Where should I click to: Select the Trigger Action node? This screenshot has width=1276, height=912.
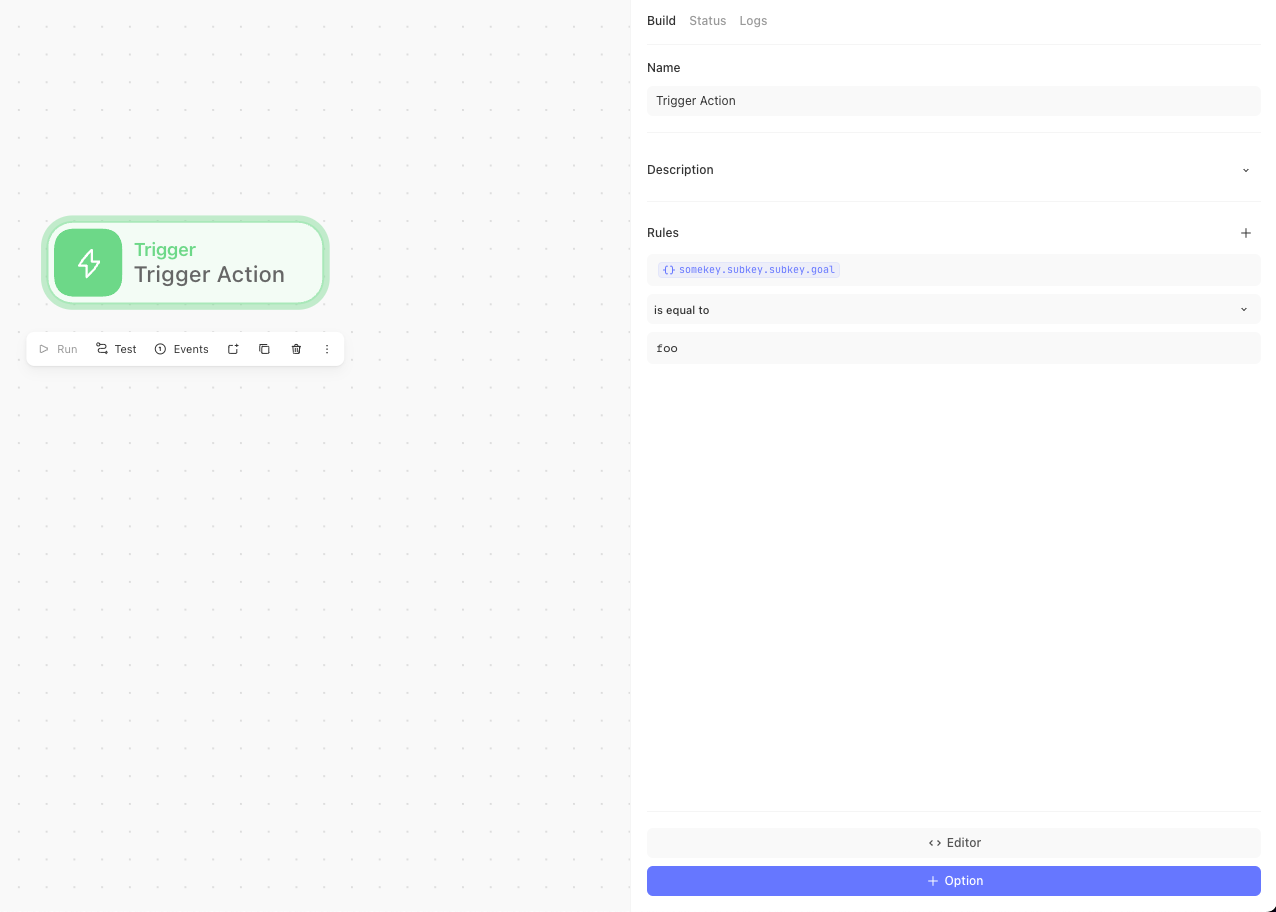coord(185,263)
